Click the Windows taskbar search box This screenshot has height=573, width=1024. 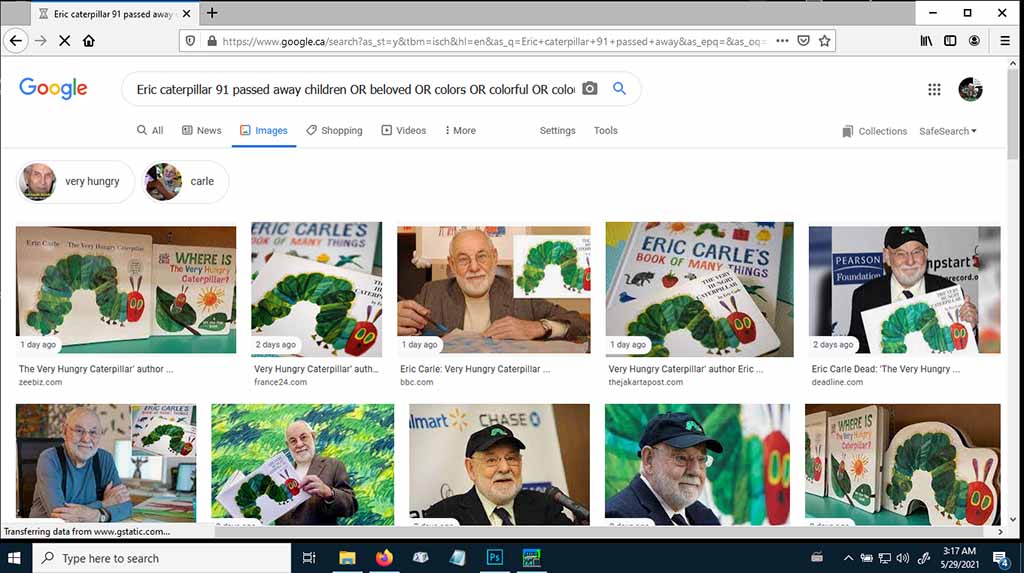162,558
